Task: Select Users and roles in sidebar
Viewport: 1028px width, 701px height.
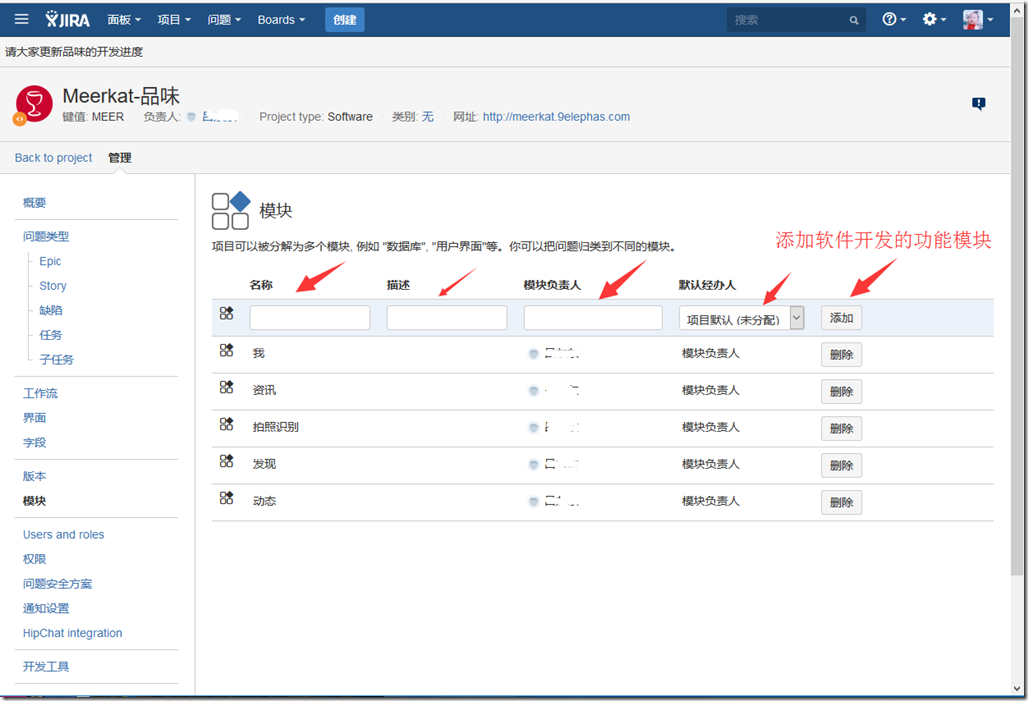Action: coord(64,535)
